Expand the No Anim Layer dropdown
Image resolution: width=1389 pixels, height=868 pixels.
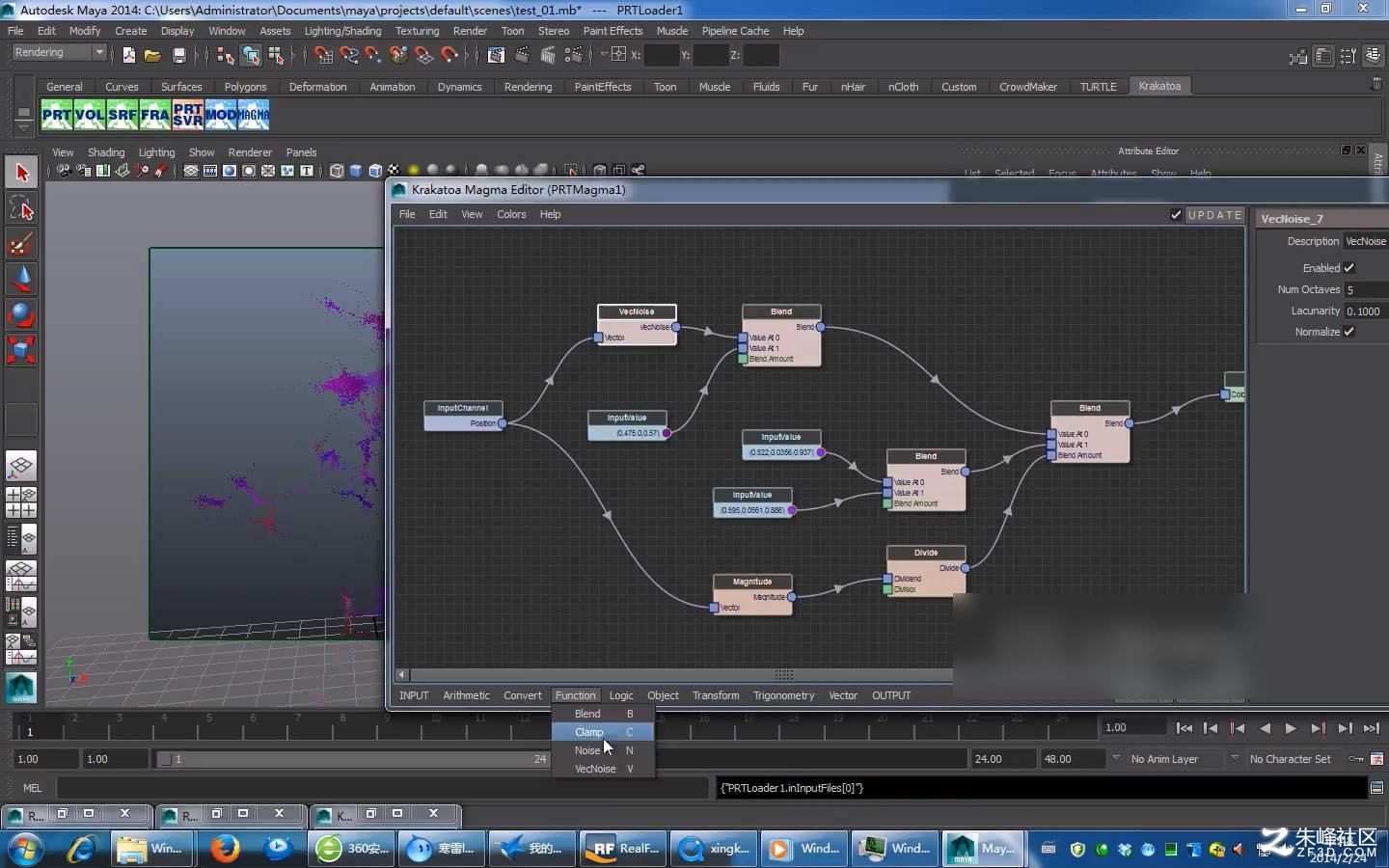click(x=1116, y=759)
